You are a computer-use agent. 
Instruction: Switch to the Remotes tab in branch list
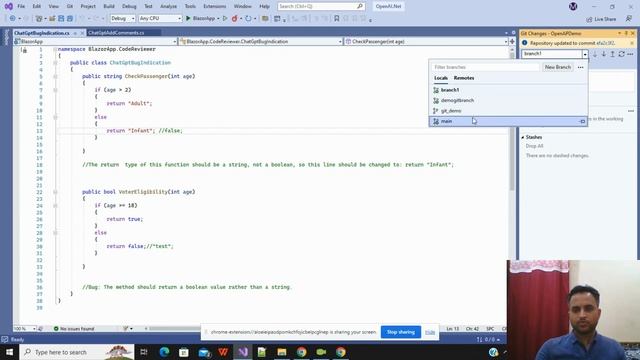[x=464, y=78]
